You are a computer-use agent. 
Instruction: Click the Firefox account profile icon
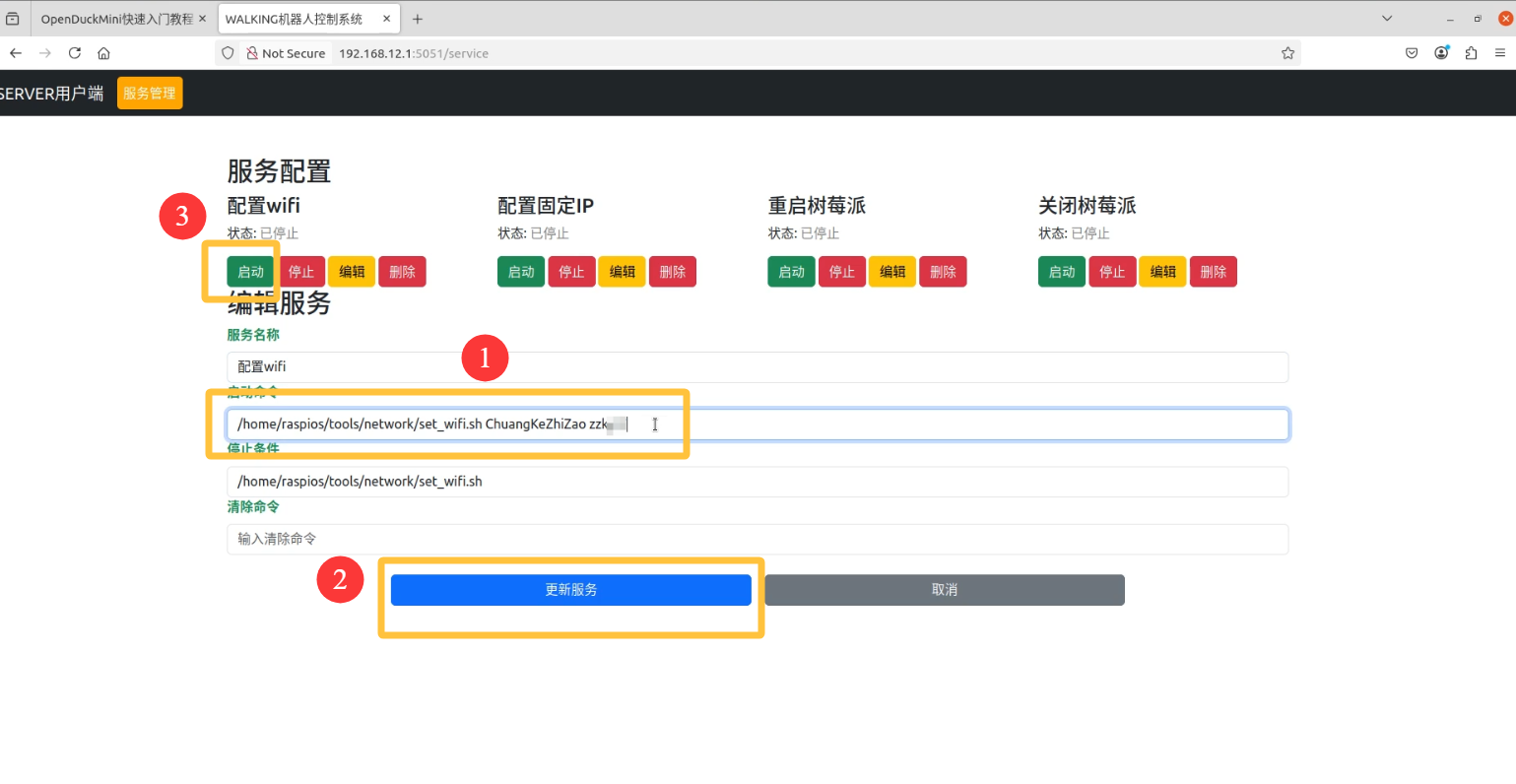(x=1441, y=53)
